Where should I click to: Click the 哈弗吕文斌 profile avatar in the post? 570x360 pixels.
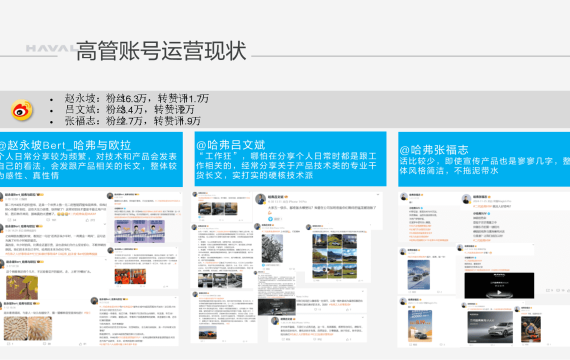tap(260, 199)
